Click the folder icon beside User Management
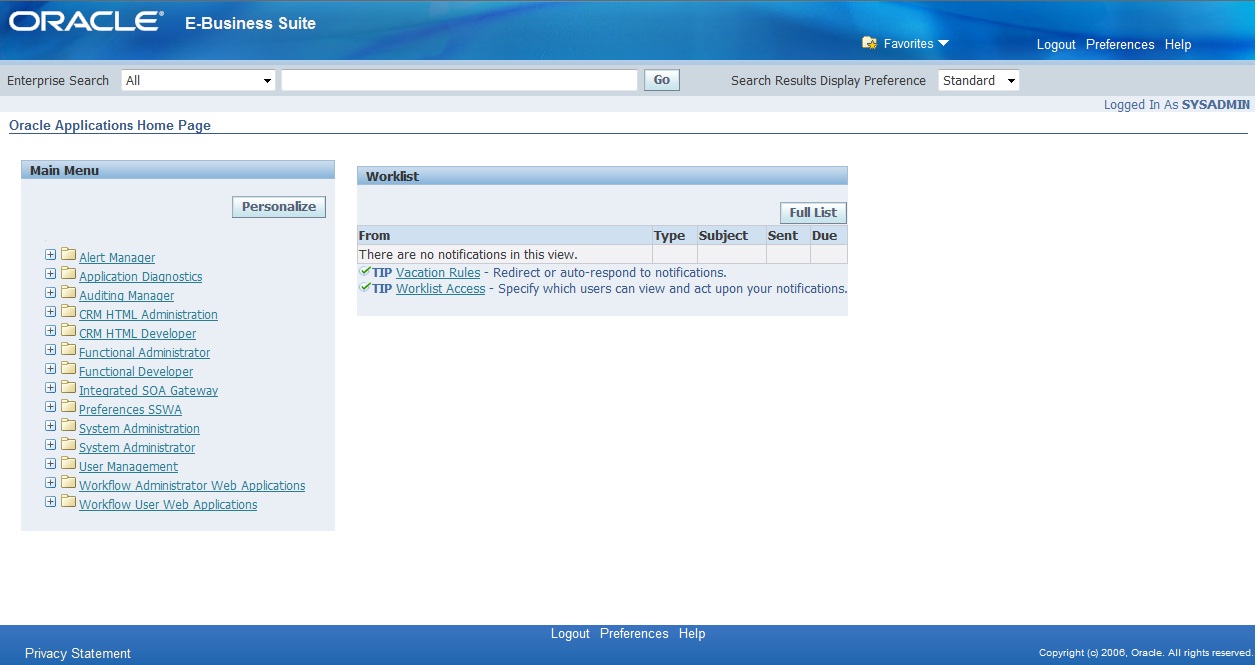The image size is (1258, 665). [x=67, y=465]
